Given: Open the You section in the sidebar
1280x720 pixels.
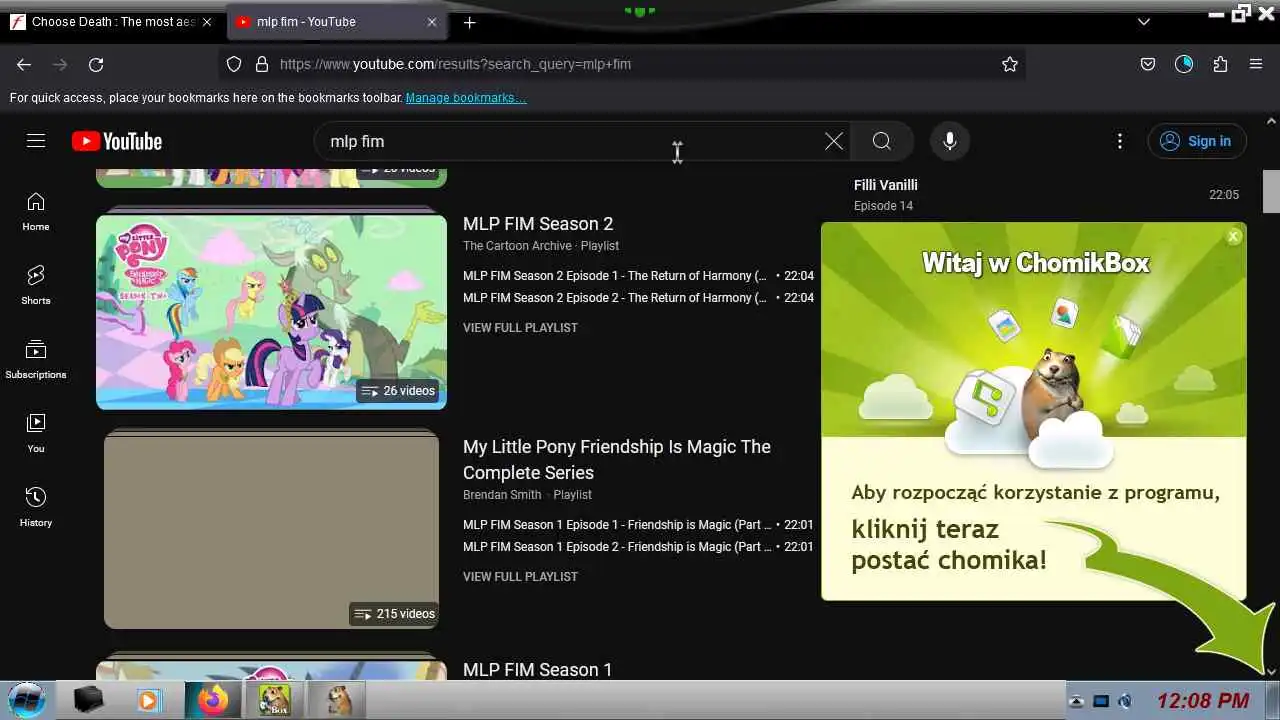Looking at the screenshot, I should coord(36,433).
